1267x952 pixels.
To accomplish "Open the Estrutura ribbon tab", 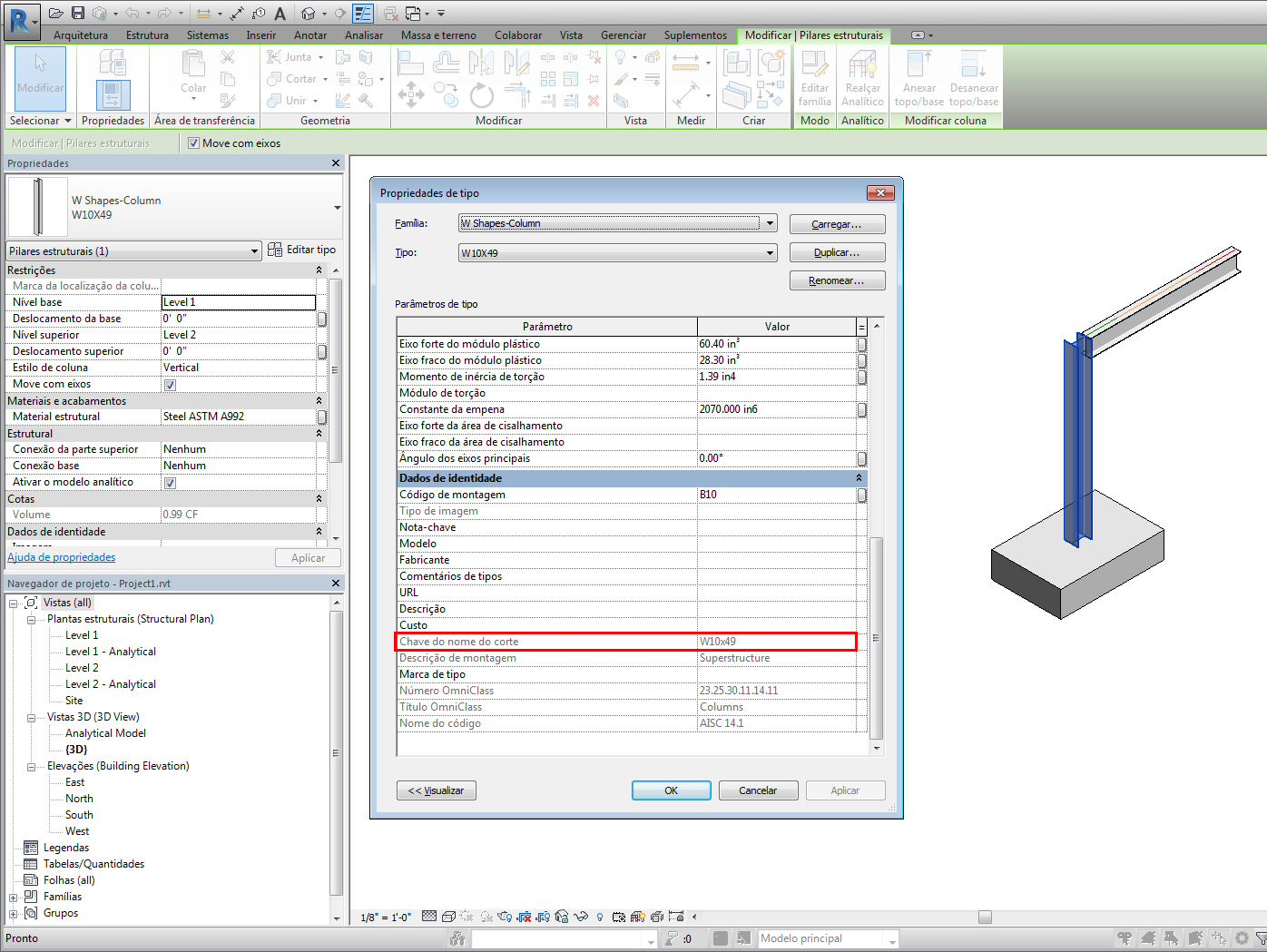I will click(x=147, y=35).
